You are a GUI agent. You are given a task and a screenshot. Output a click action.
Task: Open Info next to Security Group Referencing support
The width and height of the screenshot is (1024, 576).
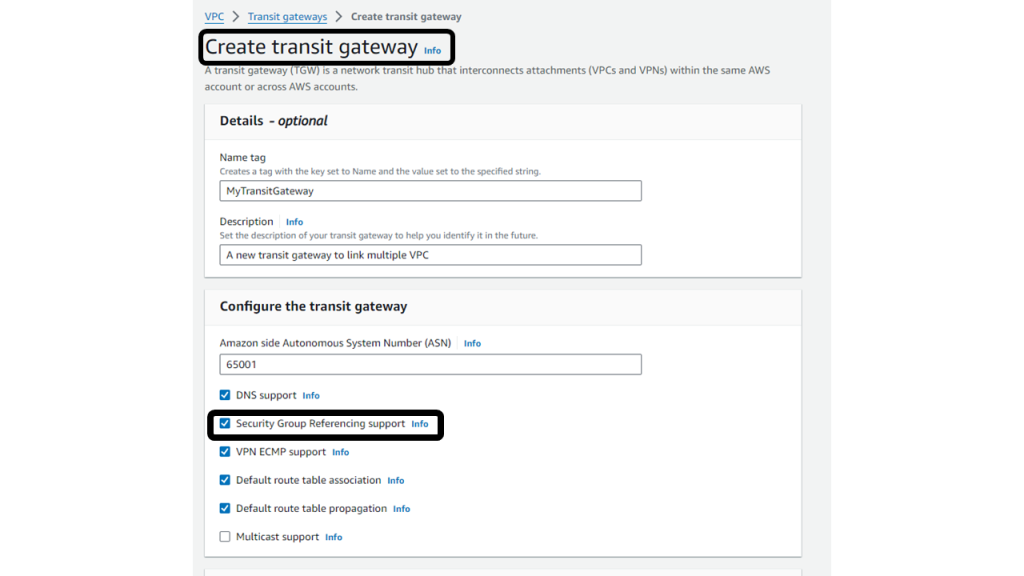pos(420,423)
